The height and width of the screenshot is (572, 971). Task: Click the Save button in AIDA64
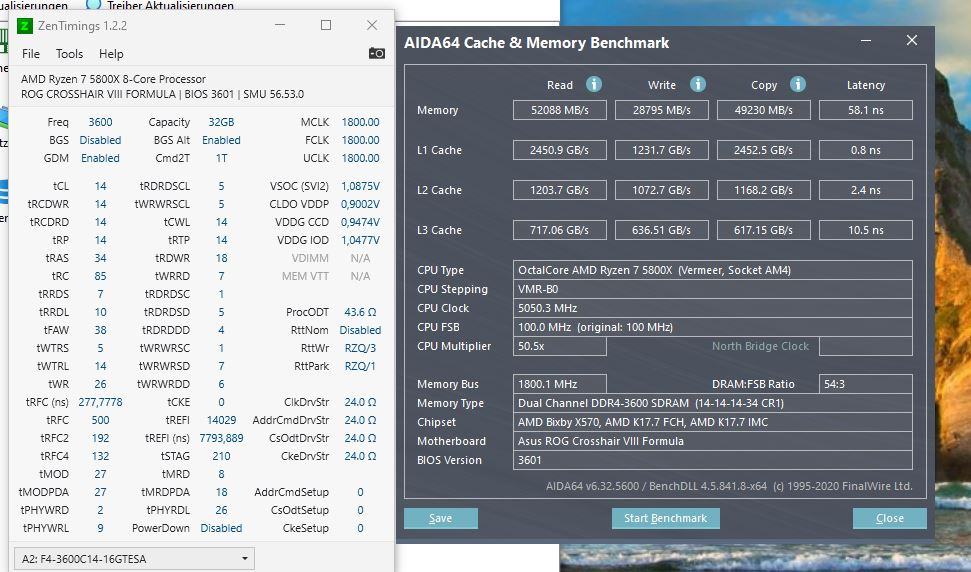tap(441, 518)
